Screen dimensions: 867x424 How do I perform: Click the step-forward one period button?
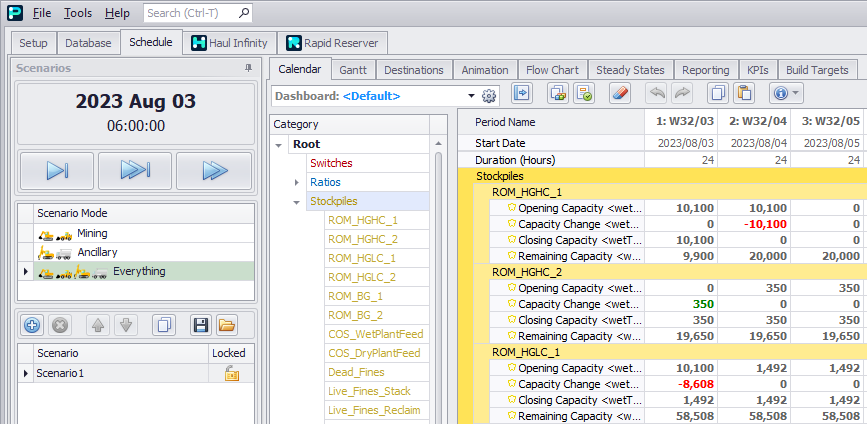click(x=57, y=171)
